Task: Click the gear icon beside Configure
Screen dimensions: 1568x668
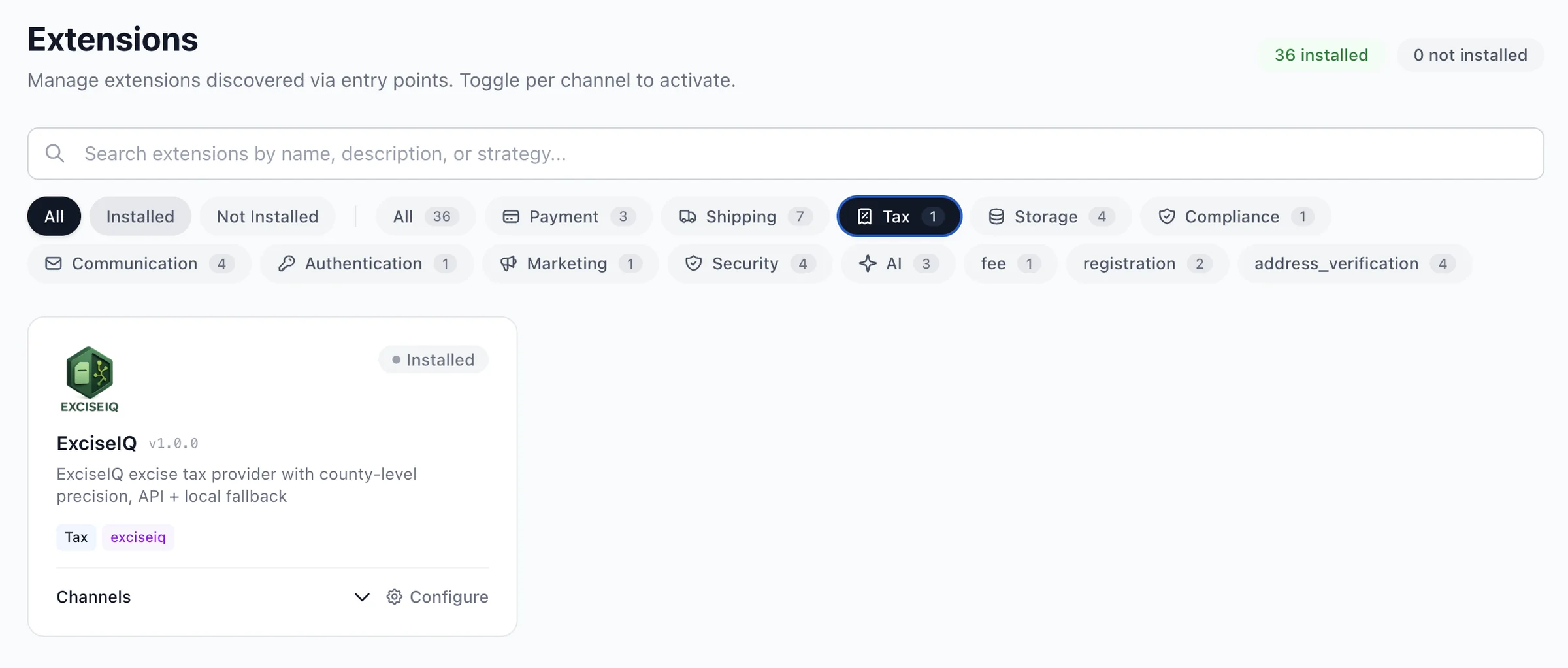Action: (394, 597)
